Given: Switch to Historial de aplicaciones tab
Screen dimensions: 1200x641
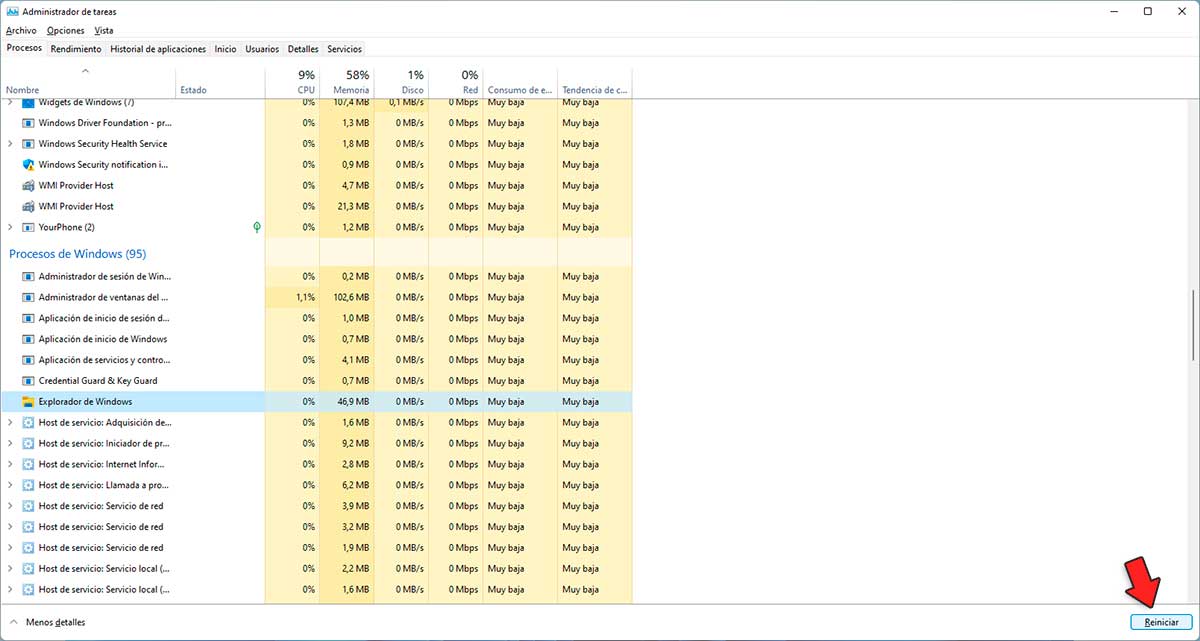Looking at the screenshot, I should click(x=158, y=49).
